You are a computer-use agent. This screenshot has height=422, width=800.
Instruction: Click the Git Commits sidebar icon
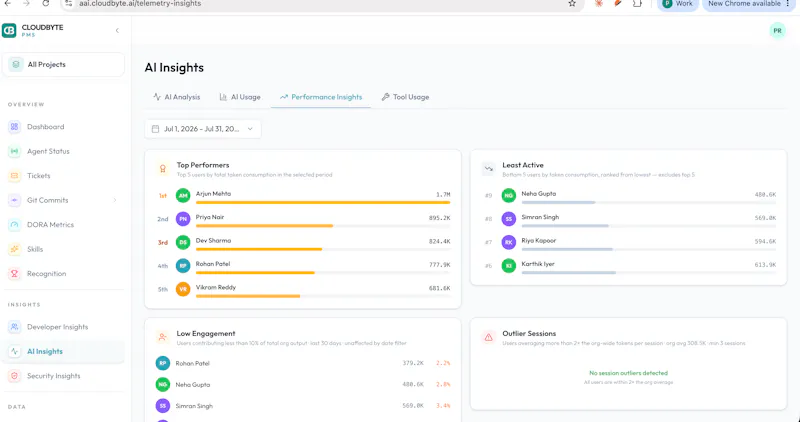click(14, 200)
